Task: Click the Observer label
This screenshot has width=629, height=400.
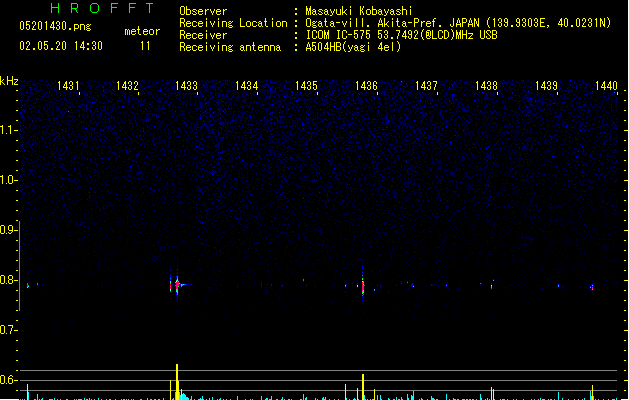Action: pyautogui.click(x=203, y=11)
